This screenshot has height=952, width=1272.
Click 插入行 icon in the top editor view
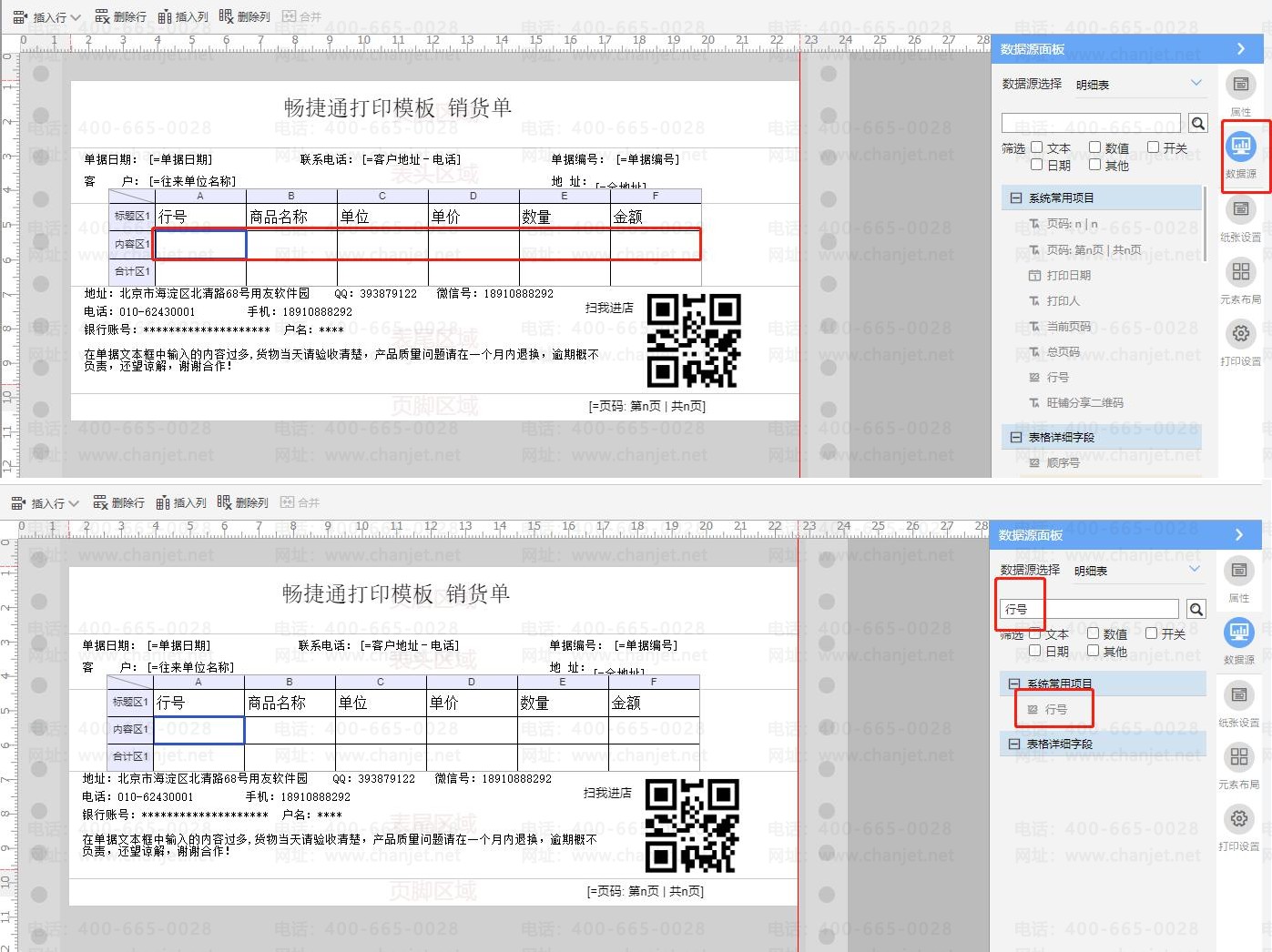click(x=19, y=17)
